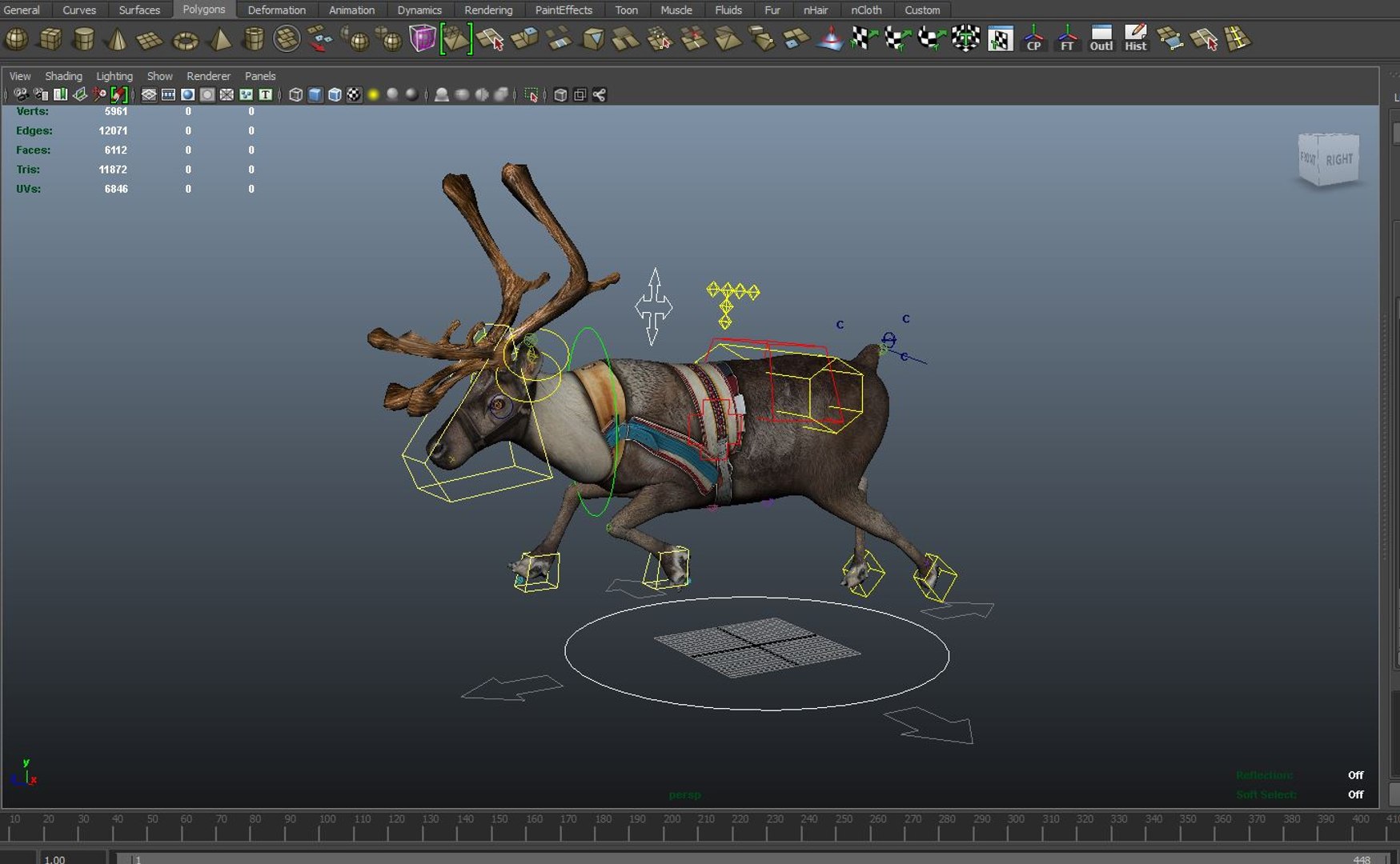
Task: Toggle textured display checker sphere icon
Action: tap(354, 95)
